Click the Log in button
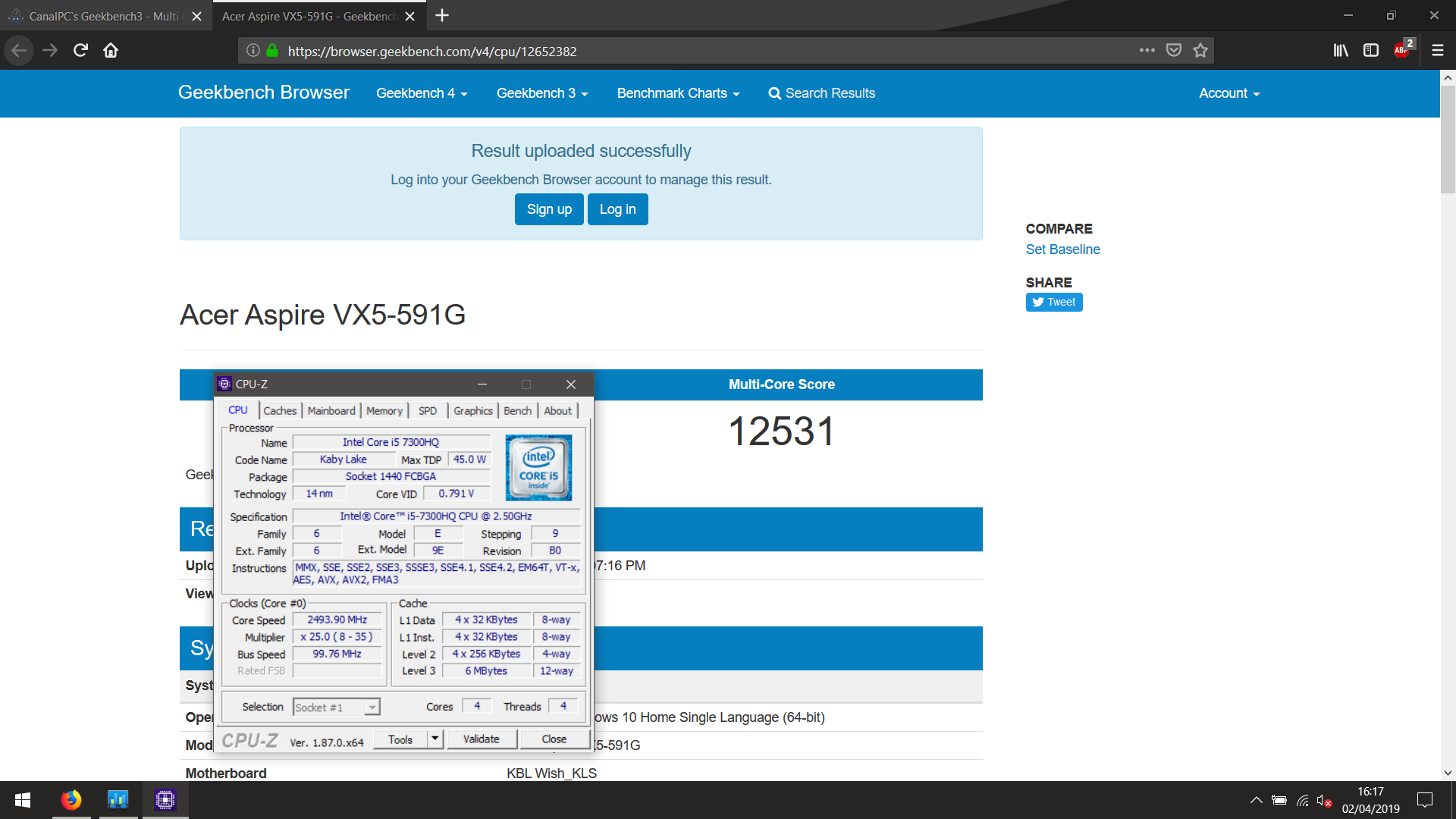This screenshot has width=1456, height=819. point(618,209)
